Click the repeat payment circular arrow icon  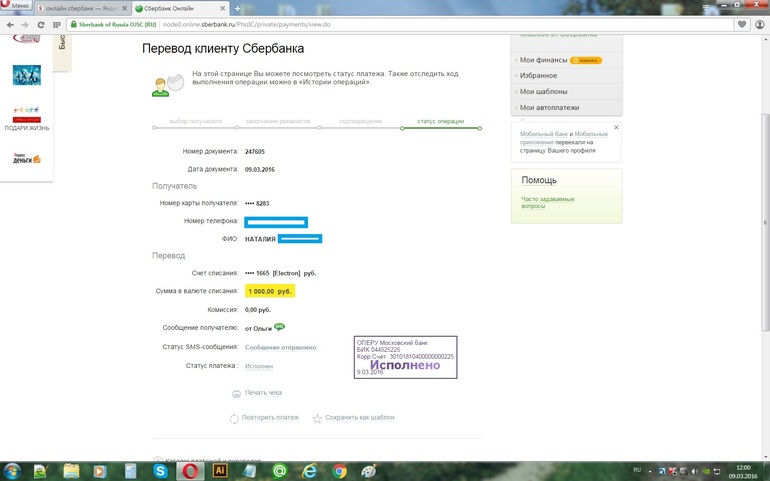(234, 419)
